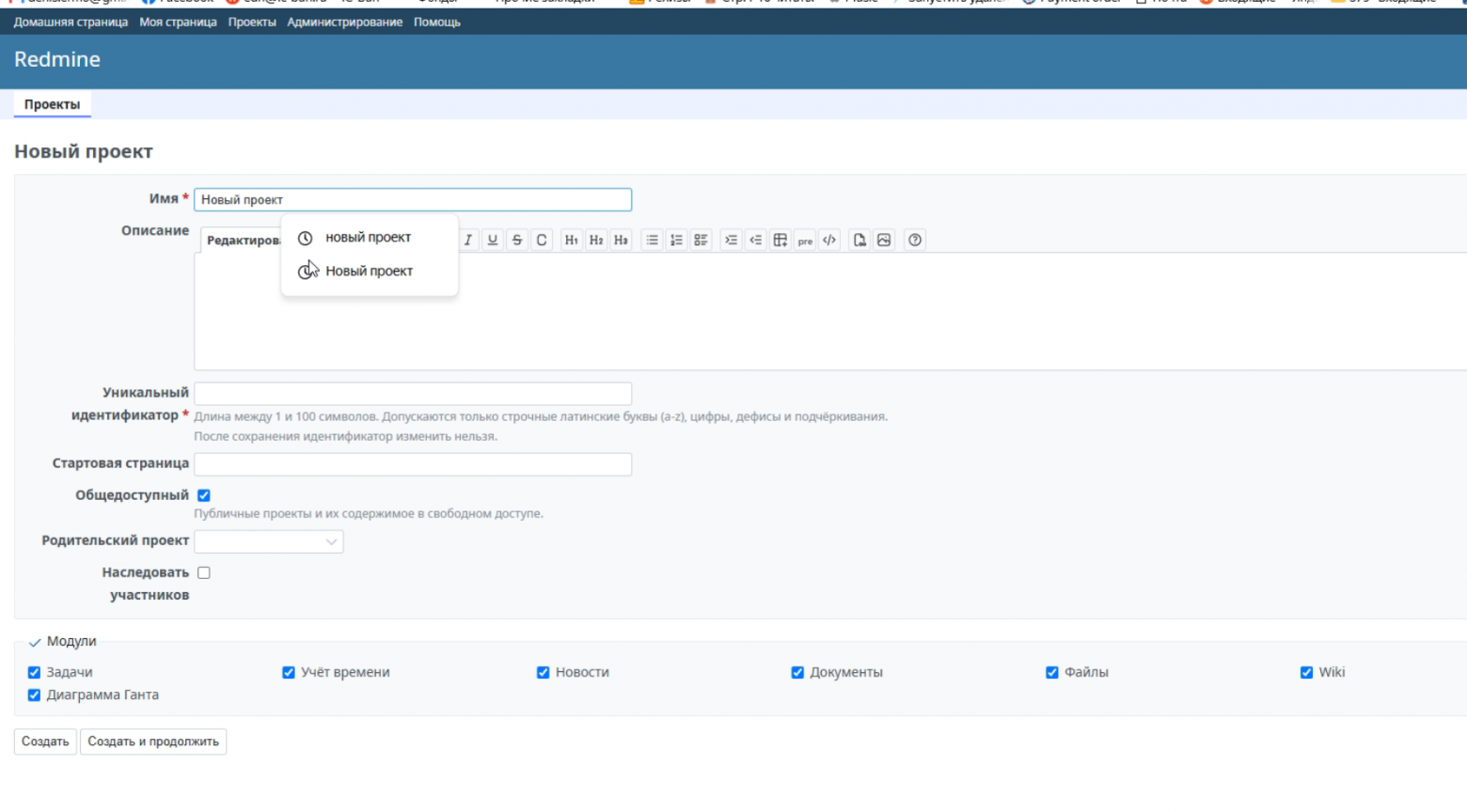Click the unquote outdent toolbar icon
The image size is (1467, 812).
(755, 240)
